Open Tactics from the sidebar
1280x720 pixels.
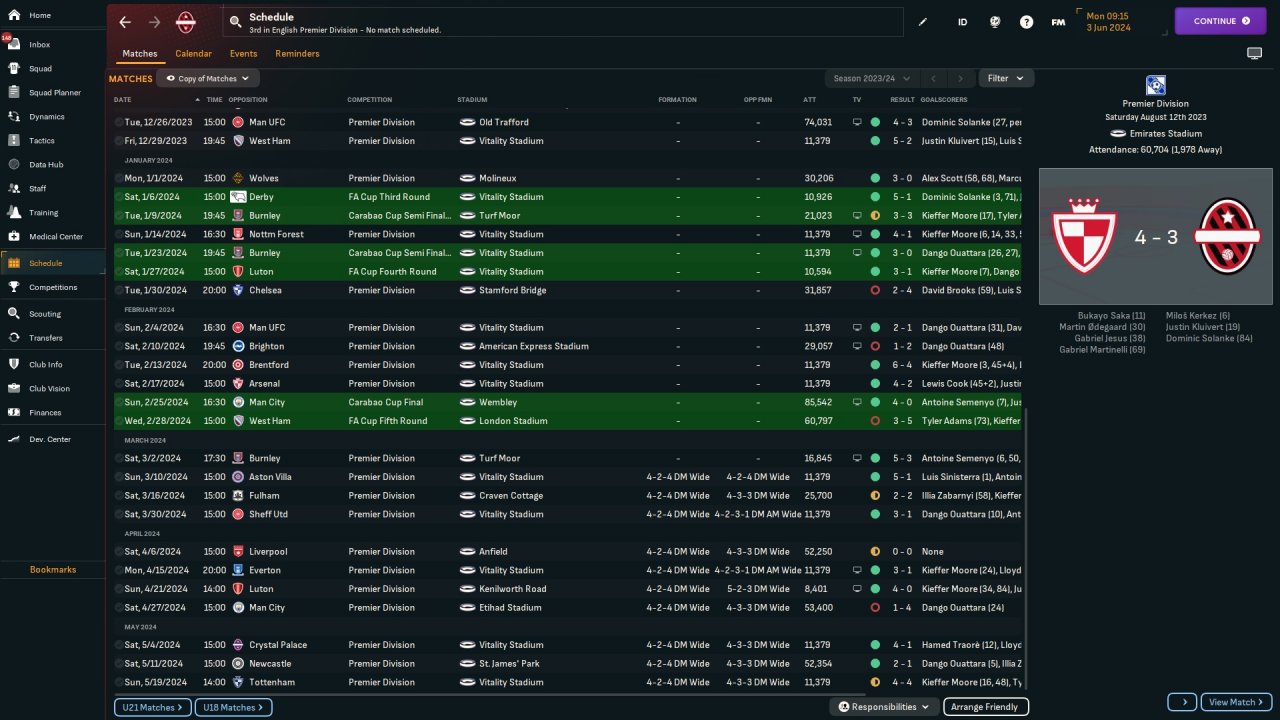42,140
